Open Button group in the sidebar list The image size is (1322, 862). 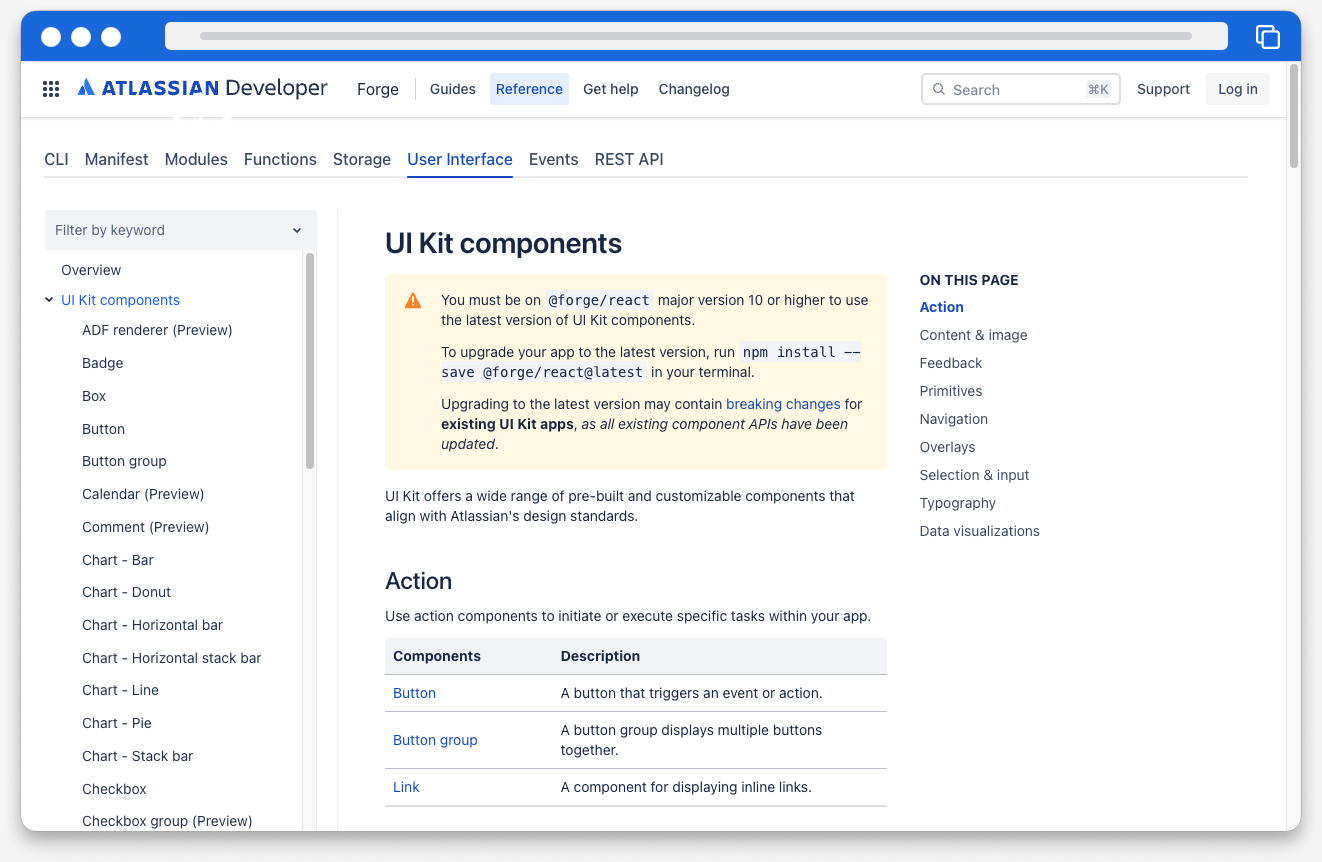pyautogui.click(x=124, y=461)
